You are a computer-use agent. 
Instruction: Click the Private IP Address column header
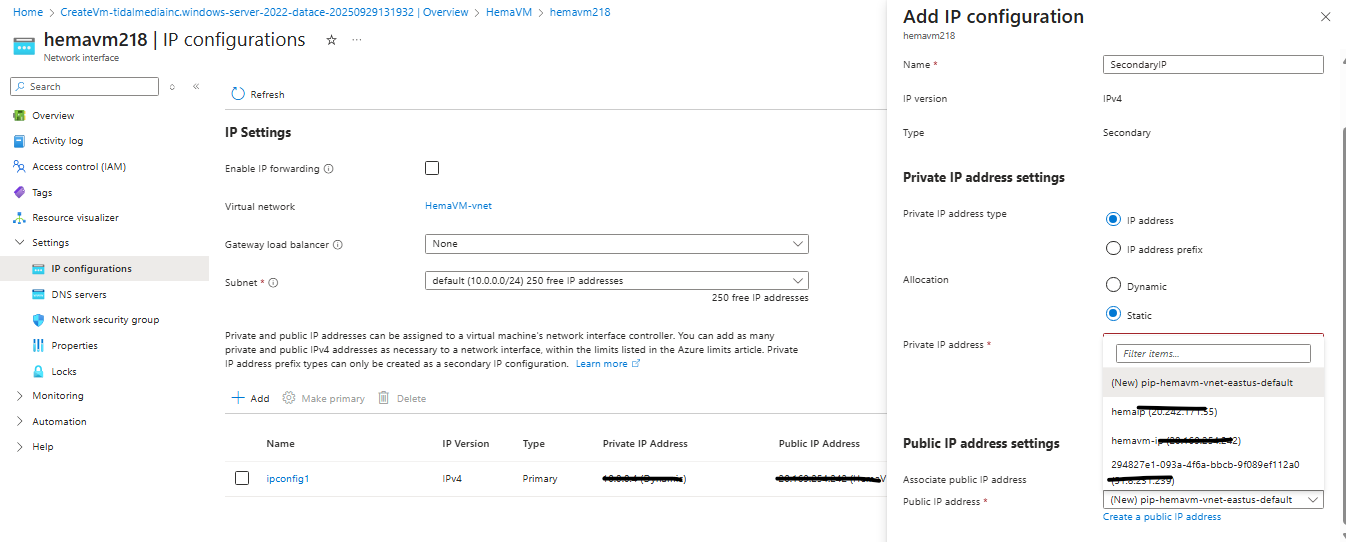(645, 443)
